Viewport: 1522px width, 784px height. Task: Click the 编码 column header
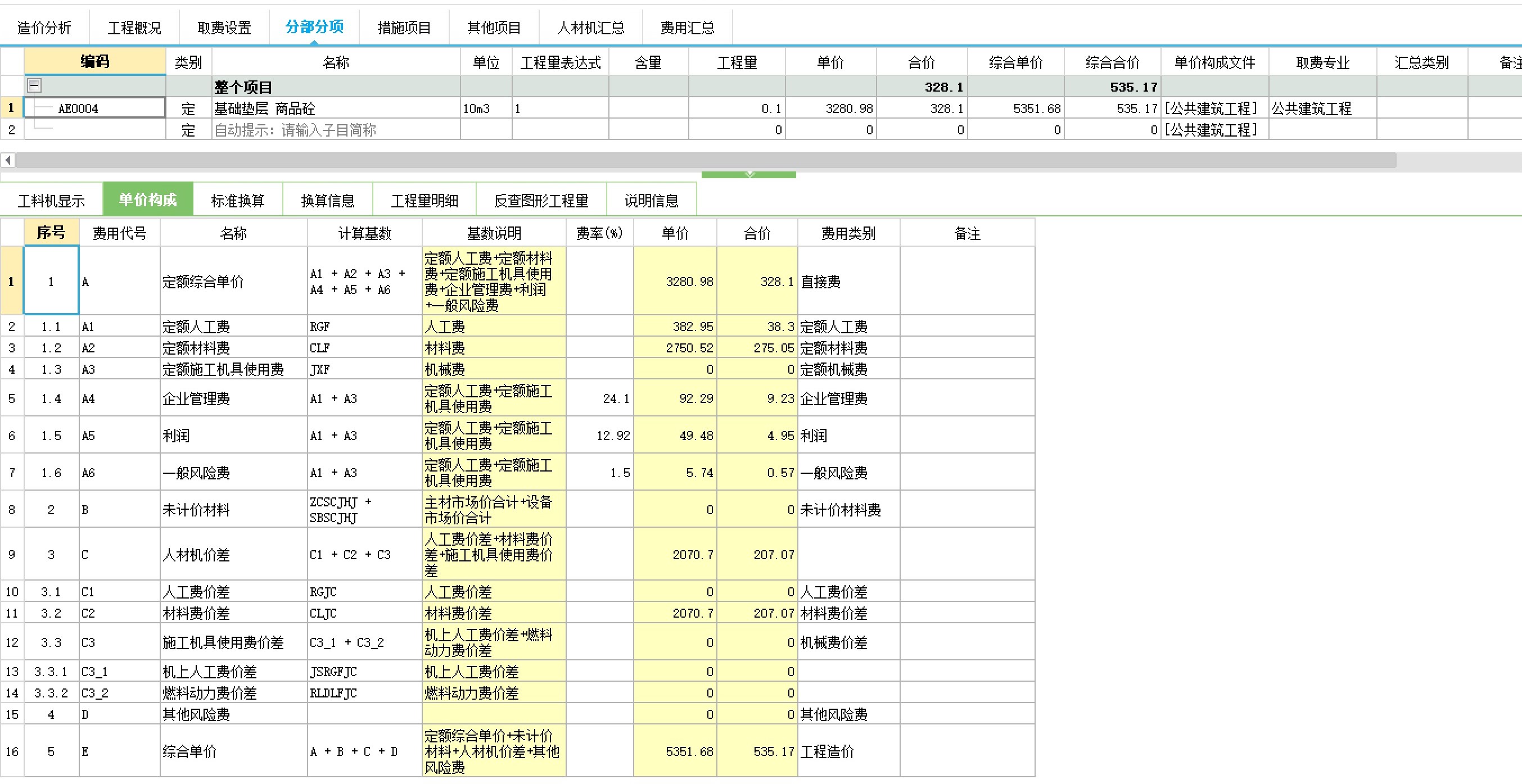click(94, 61)
